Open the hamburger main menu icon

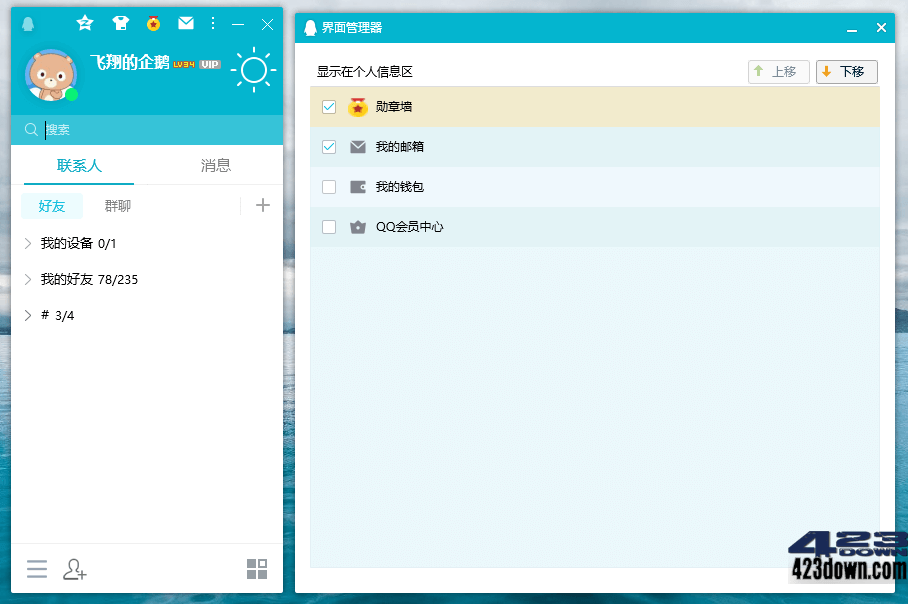click(37, 569)
